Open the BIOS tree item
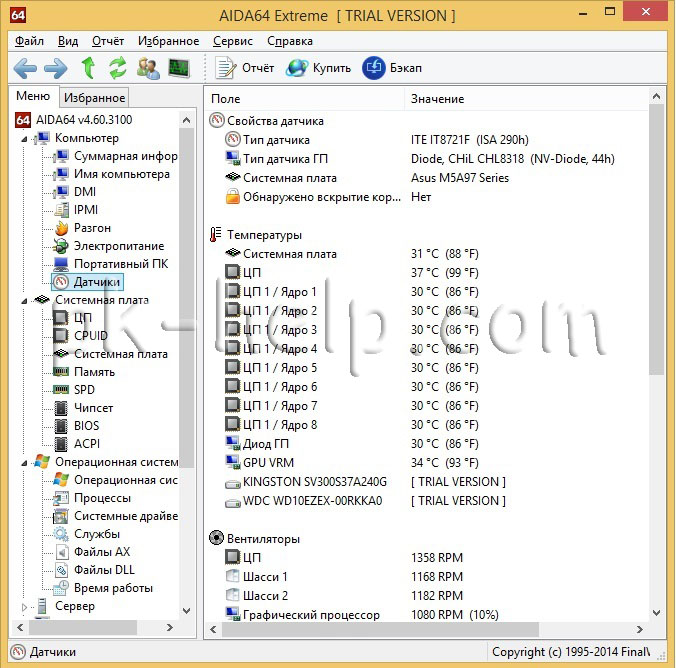The height and width of the screenshot is (668, 676). [77, 426]
